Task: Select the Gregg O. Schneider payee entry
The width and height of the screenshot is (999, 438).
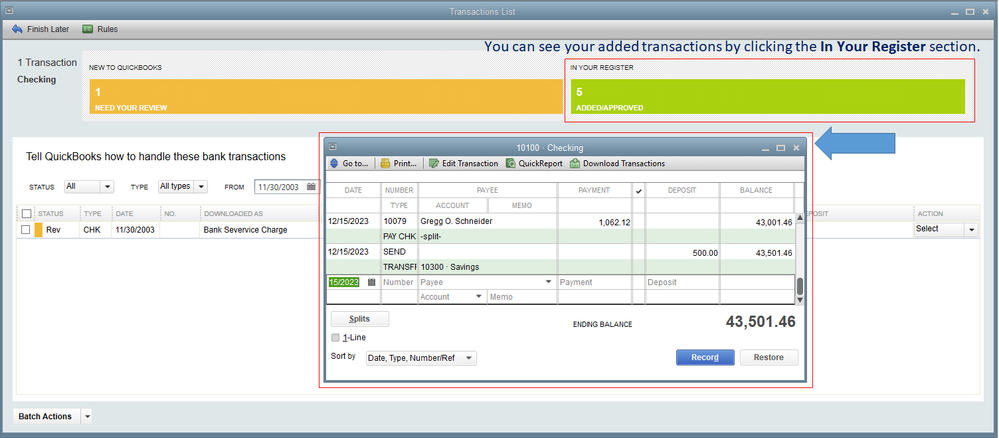Action: 456,221
